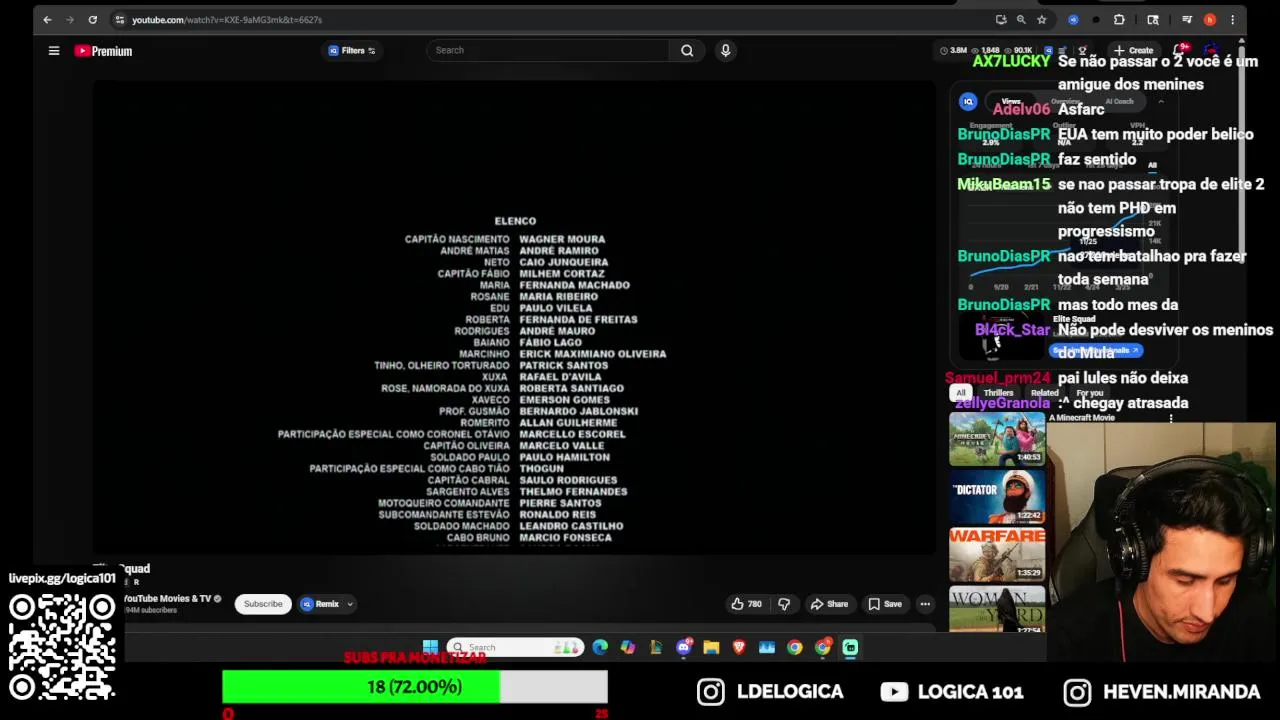Collapse the vidIQ panel chevron
Screen dimensions: 1280x720
coord(1161,101)
